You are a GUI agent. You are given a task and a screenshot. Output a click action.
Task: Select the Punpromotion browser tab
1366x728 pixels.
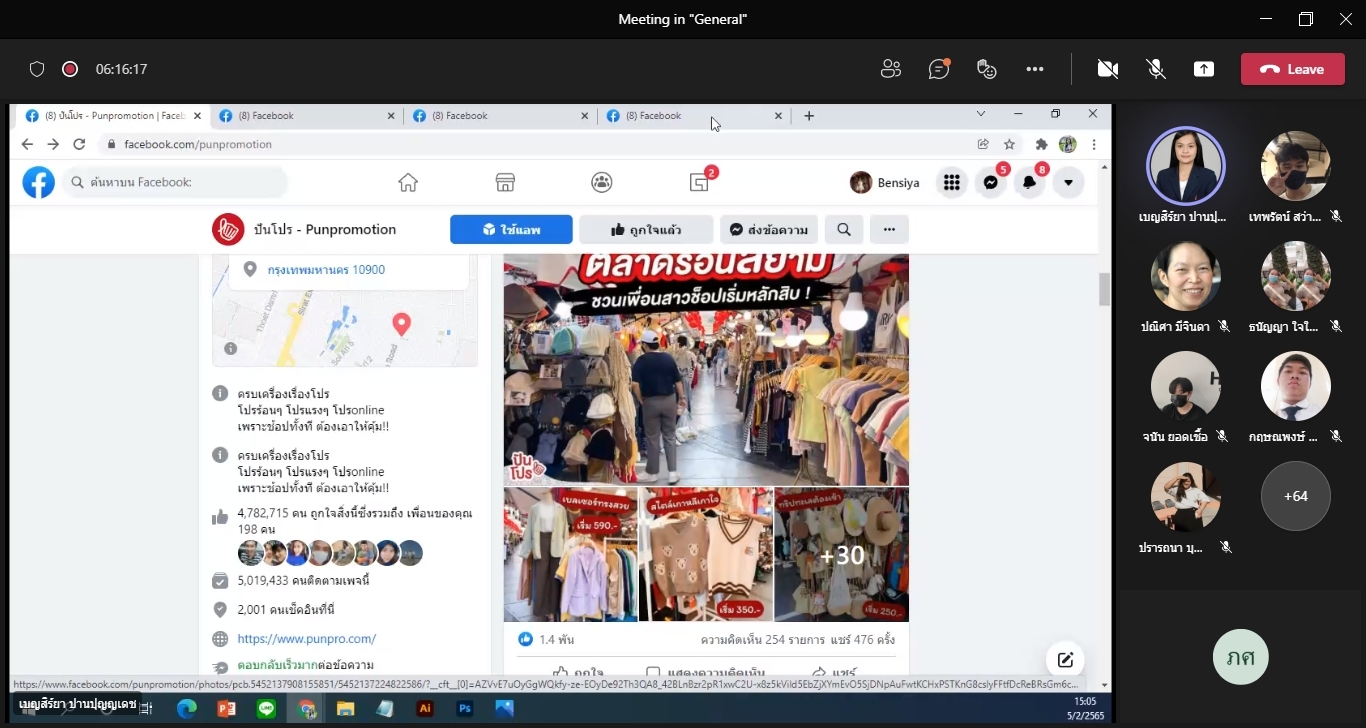(x=112, y=116)
